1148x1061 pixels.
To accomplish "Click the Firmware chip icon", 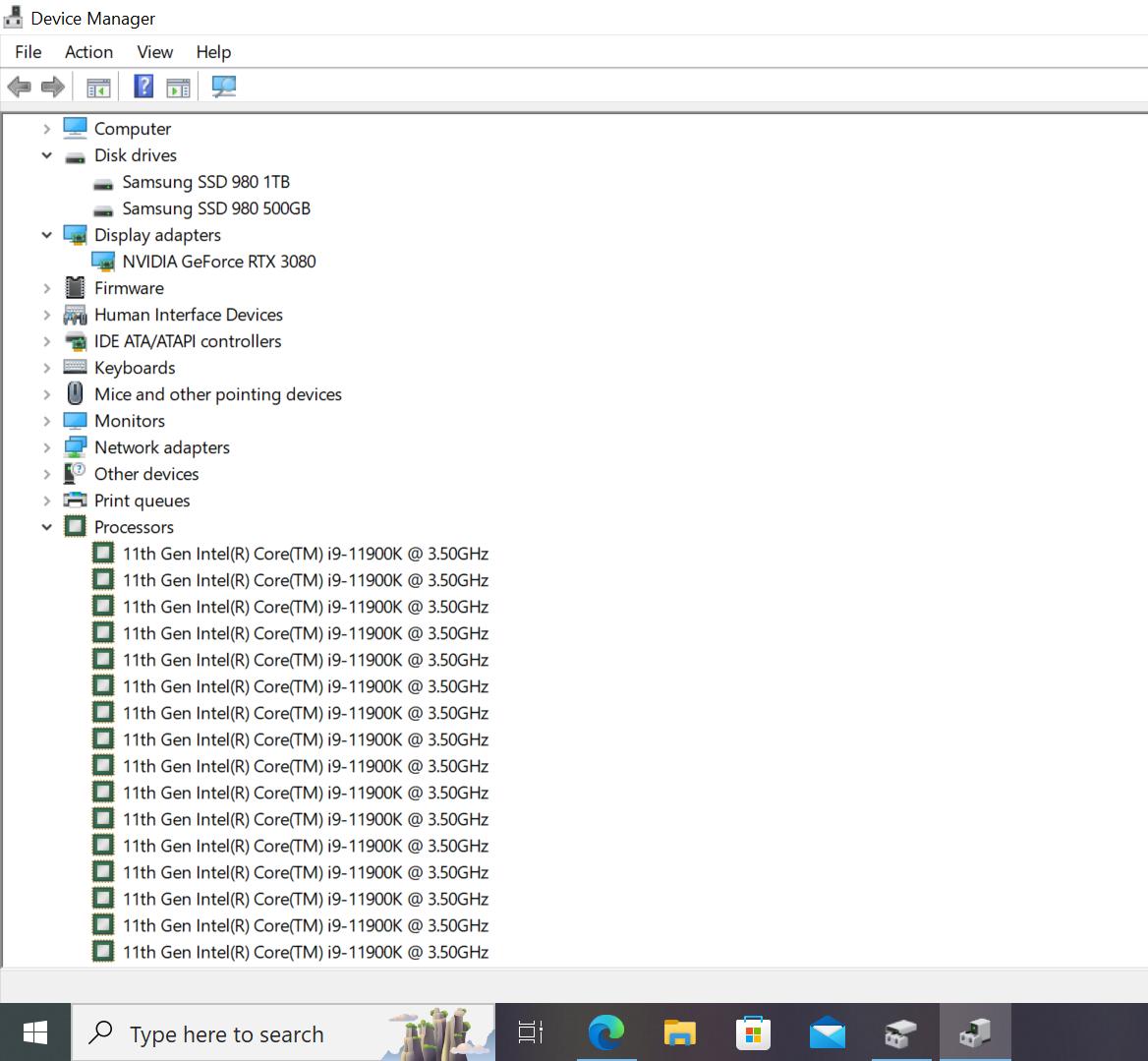I will coord(75,288).
